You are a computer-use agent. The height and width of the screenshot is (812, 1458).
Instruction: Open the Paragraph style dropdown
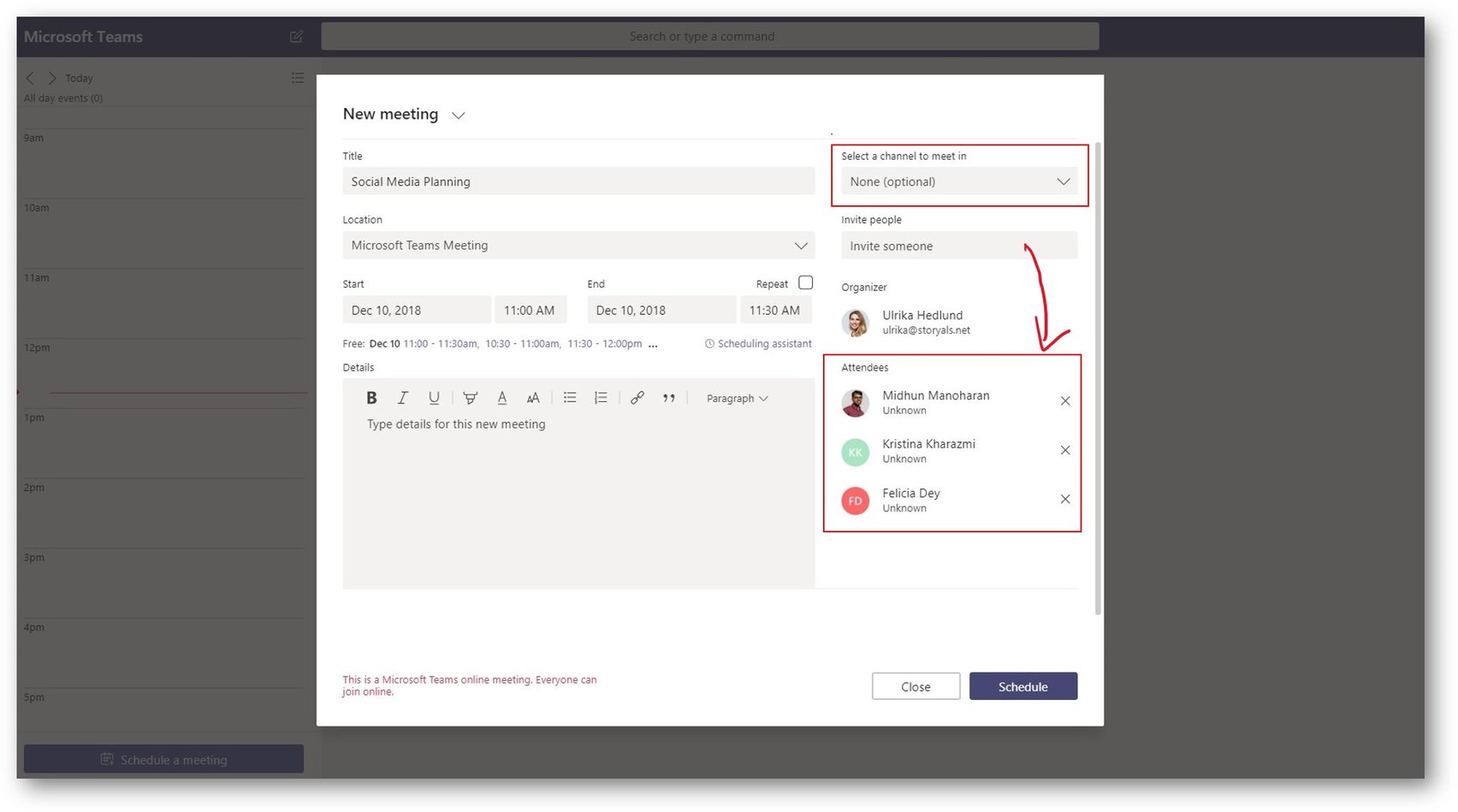[737, 398]
